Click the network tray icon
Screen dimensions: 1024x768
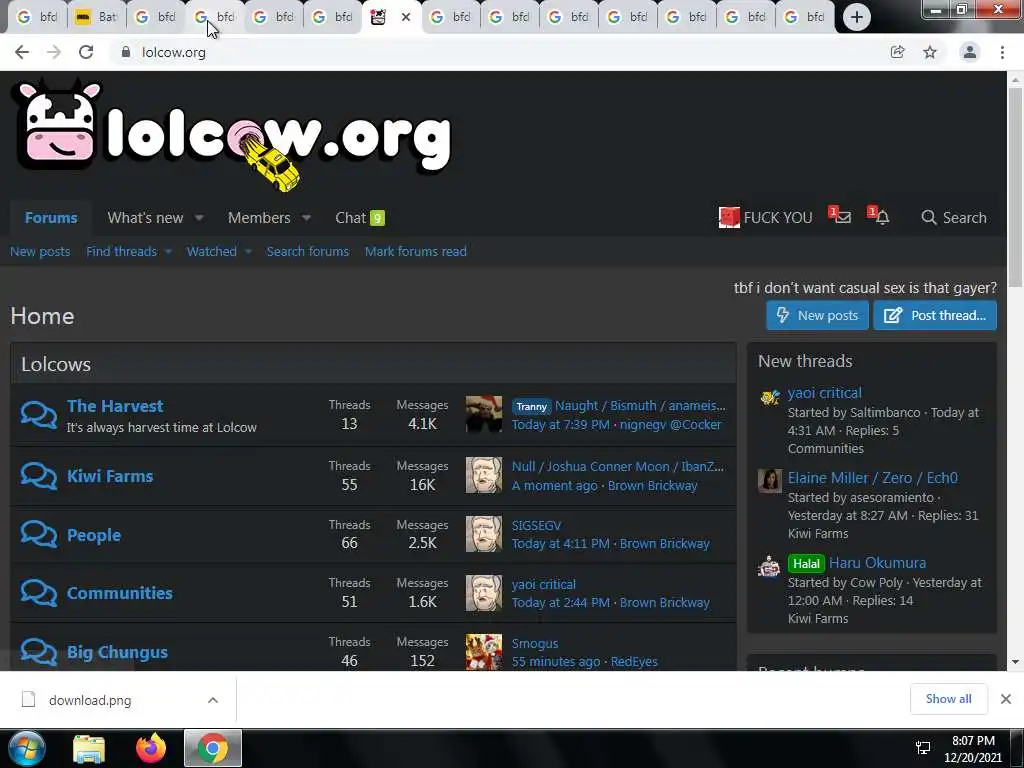923,748
